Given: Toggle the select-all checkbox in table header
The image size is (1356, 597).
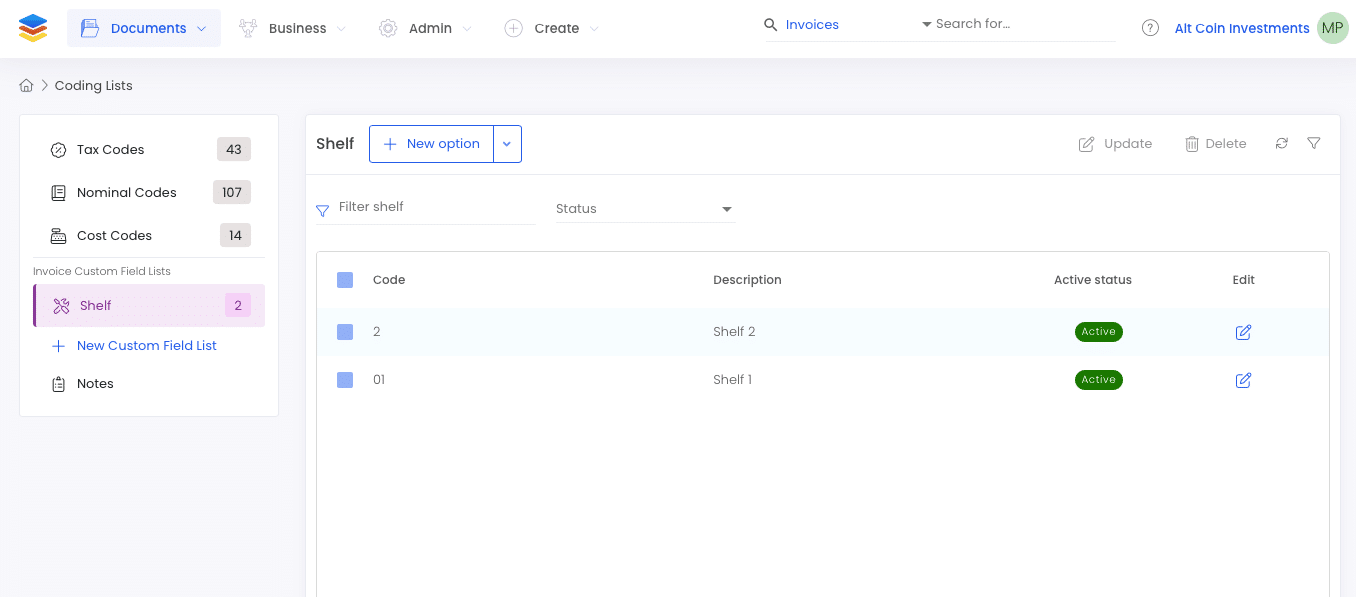Looking at the screenshot, I should [x=345, y=280].
